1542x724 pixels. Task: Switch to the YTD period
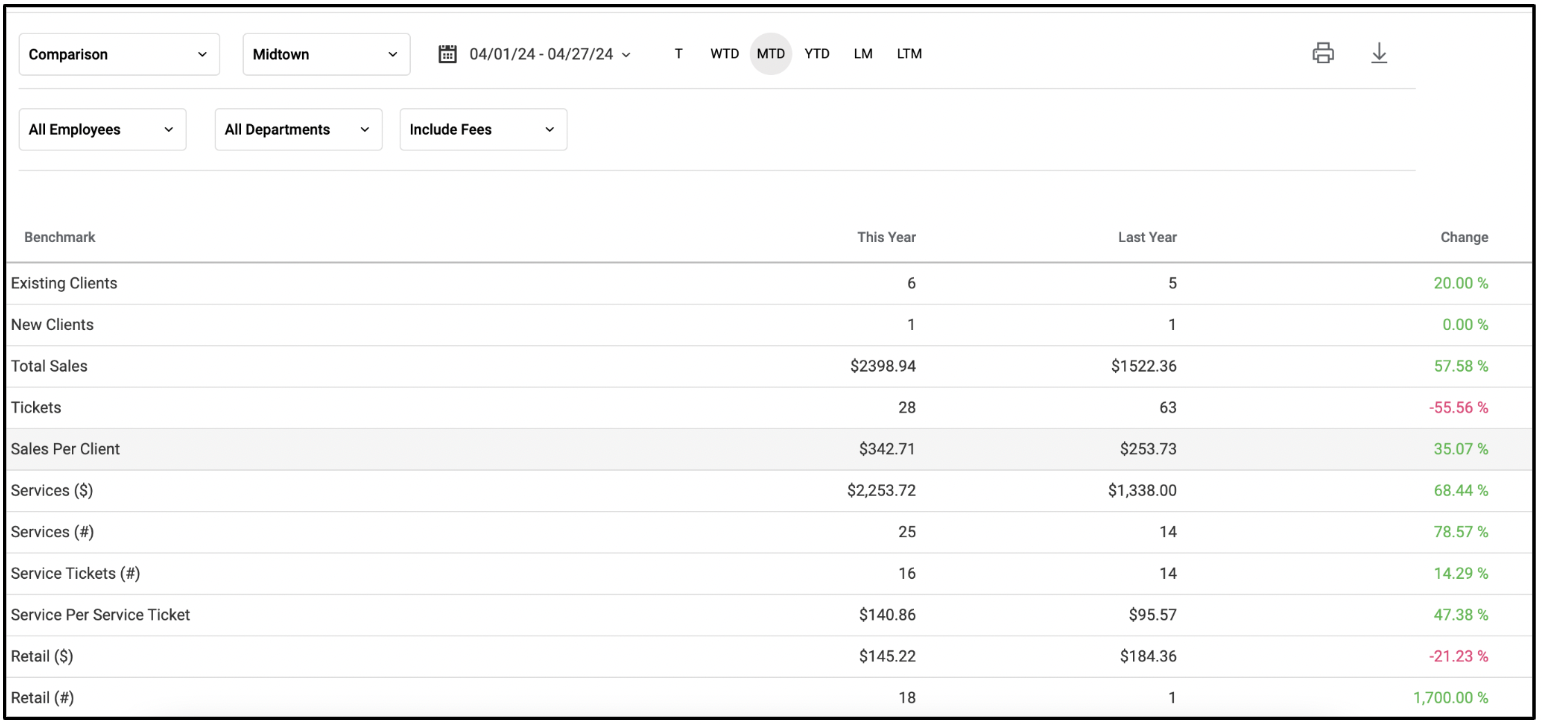pyautogui.click(x=817, y=54)
